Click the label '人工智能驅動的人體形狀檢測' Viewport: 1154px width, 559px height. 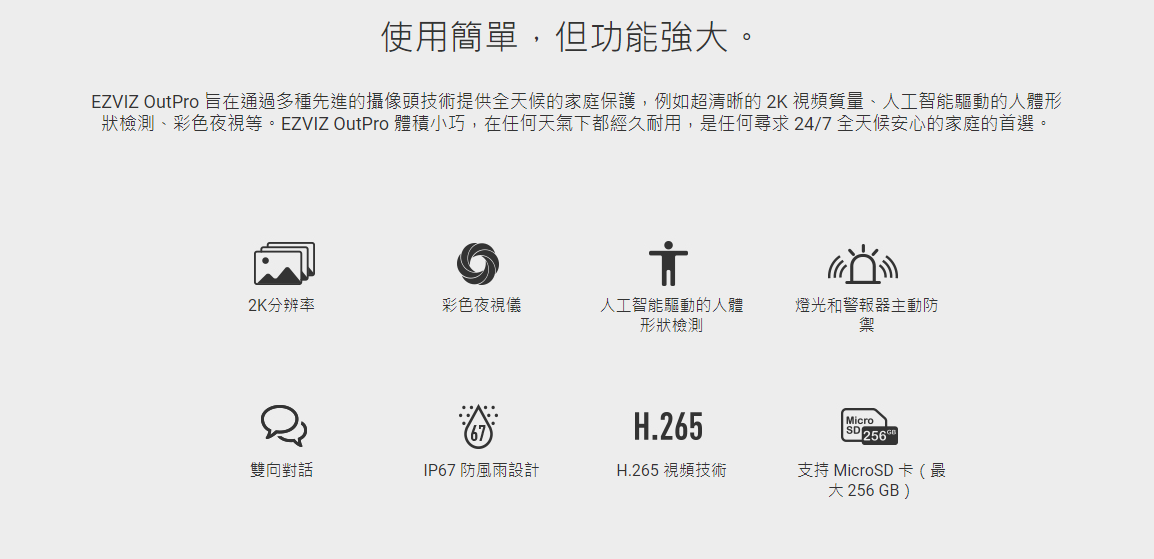click(671, 315)
